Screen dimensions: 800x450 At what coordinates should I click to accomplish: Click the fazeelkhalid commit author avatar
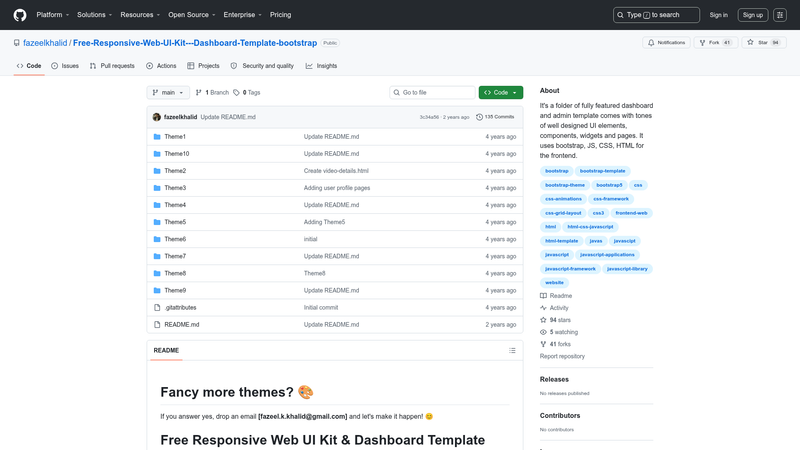(157, 117)
